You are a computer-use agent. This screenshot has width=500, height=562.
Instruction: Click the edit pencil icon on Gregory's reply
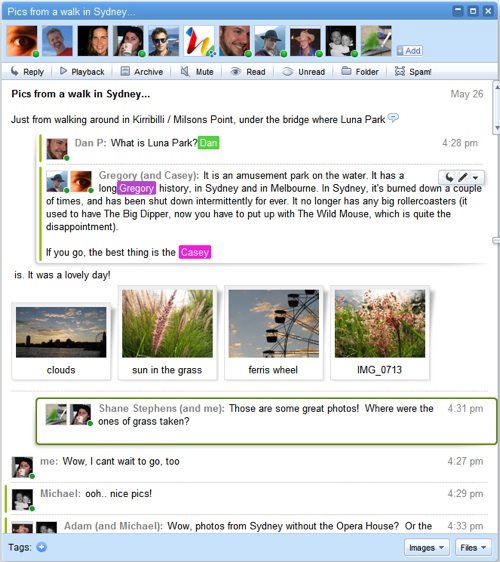(x=463, y=177)
